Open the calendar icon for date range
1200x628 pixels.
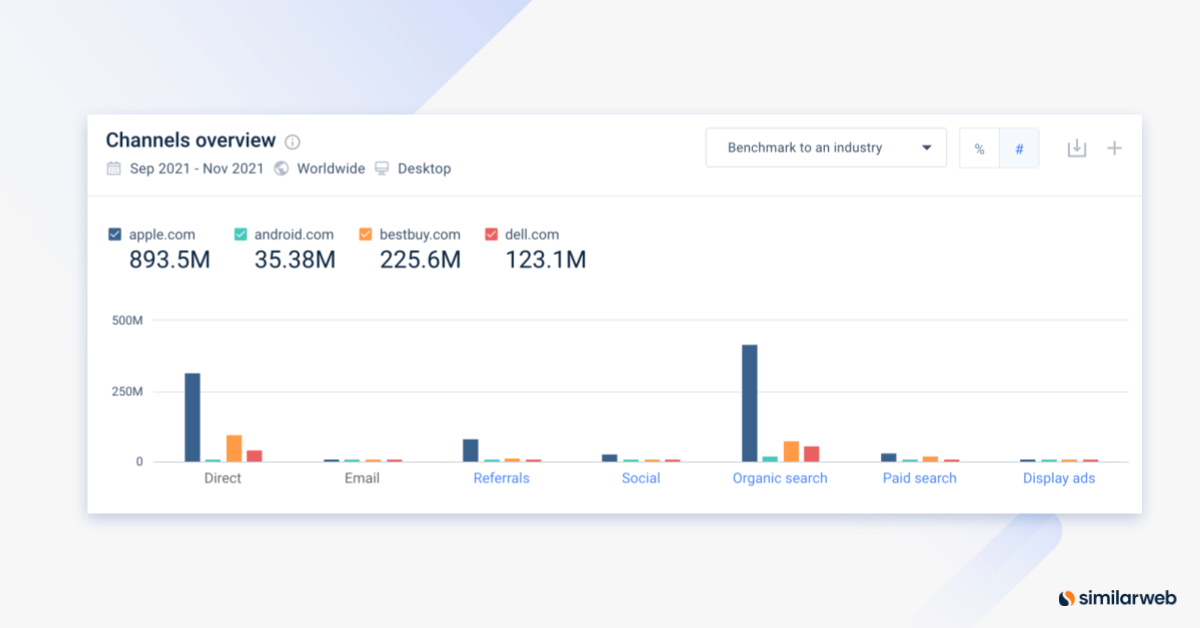pyautogui.click(x=113, y=168)
